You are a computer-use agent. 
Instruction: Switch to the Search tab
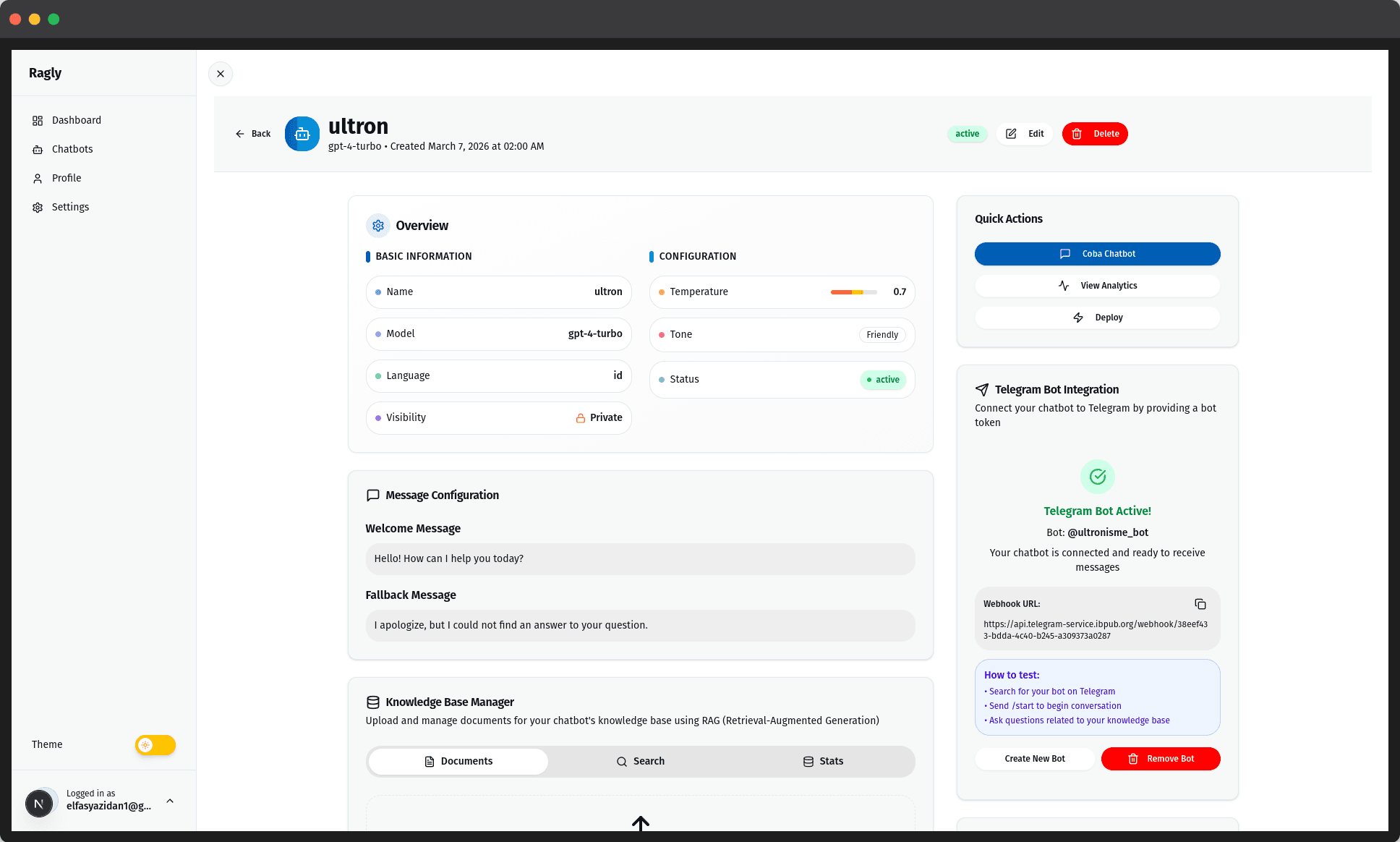point(640,762)
